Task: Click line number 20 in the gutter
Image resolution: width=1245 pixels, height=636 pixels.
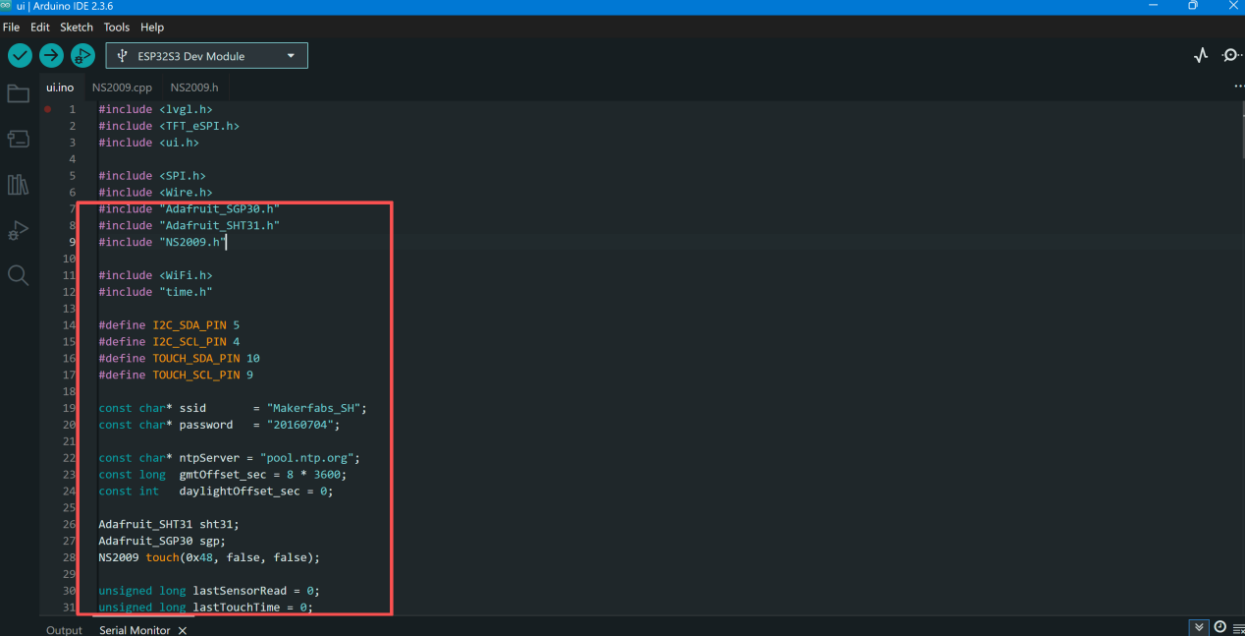Action: [69, 424]
